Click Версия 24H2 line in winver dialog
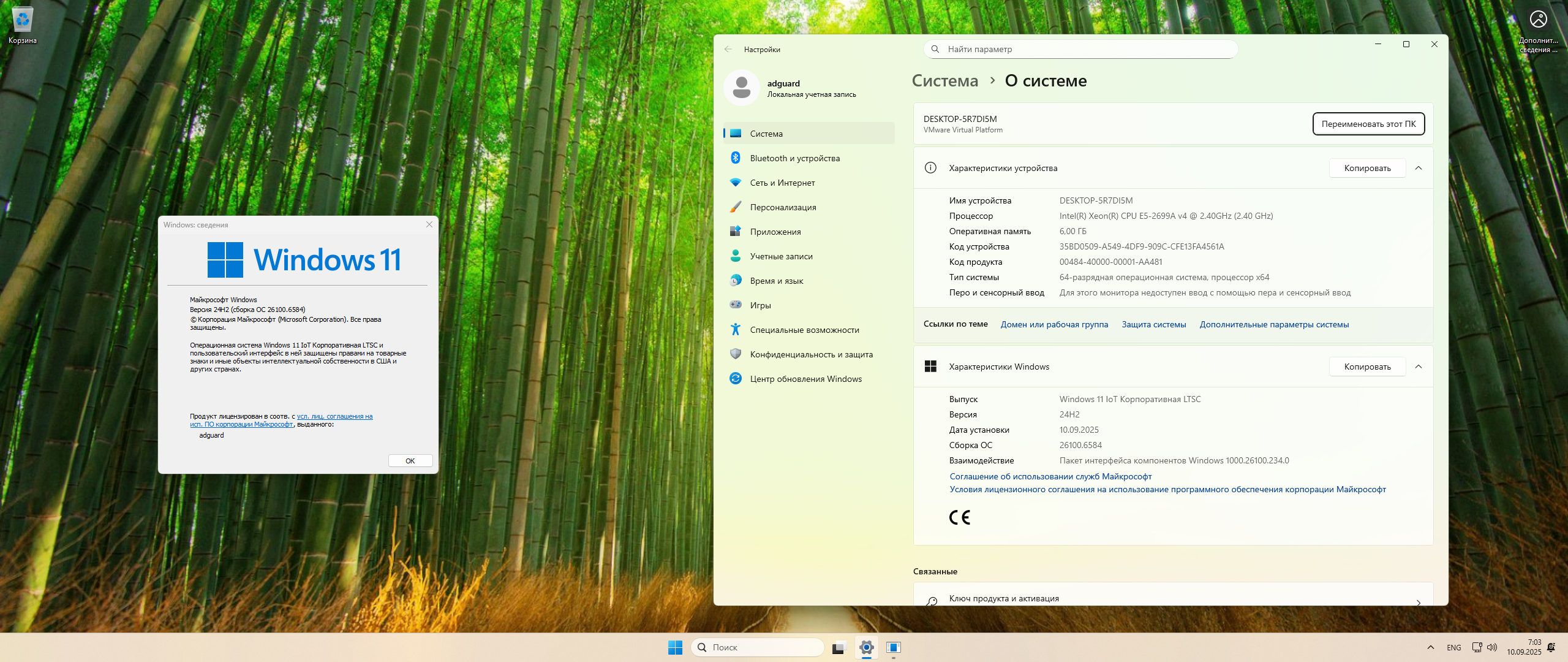The image size is (1568, 662). coord(247,310)
